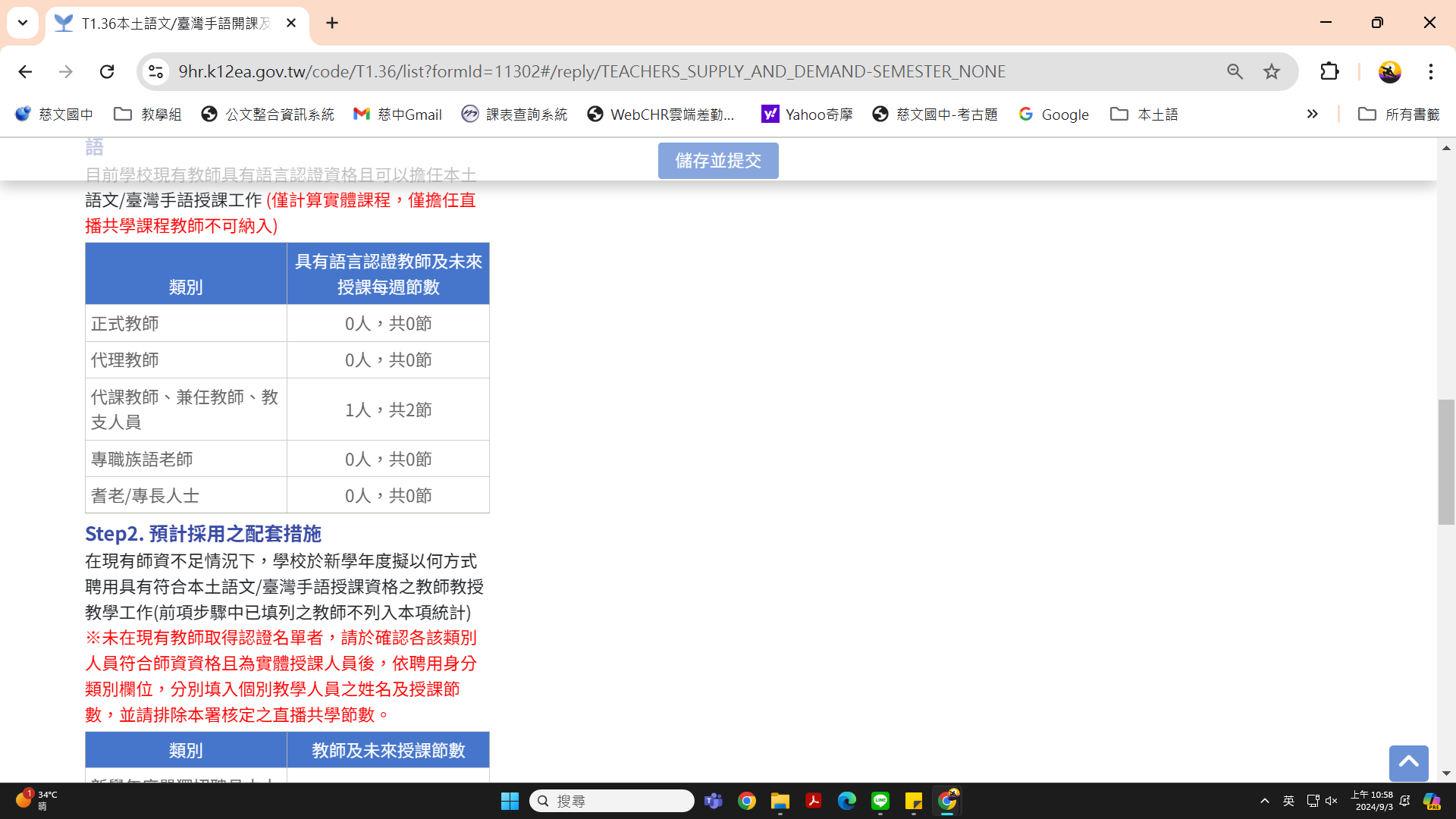Open the muted volume tray icon
This screenshot has height=819, width=1456.
pyautogui.click(x=1332, y=801)
